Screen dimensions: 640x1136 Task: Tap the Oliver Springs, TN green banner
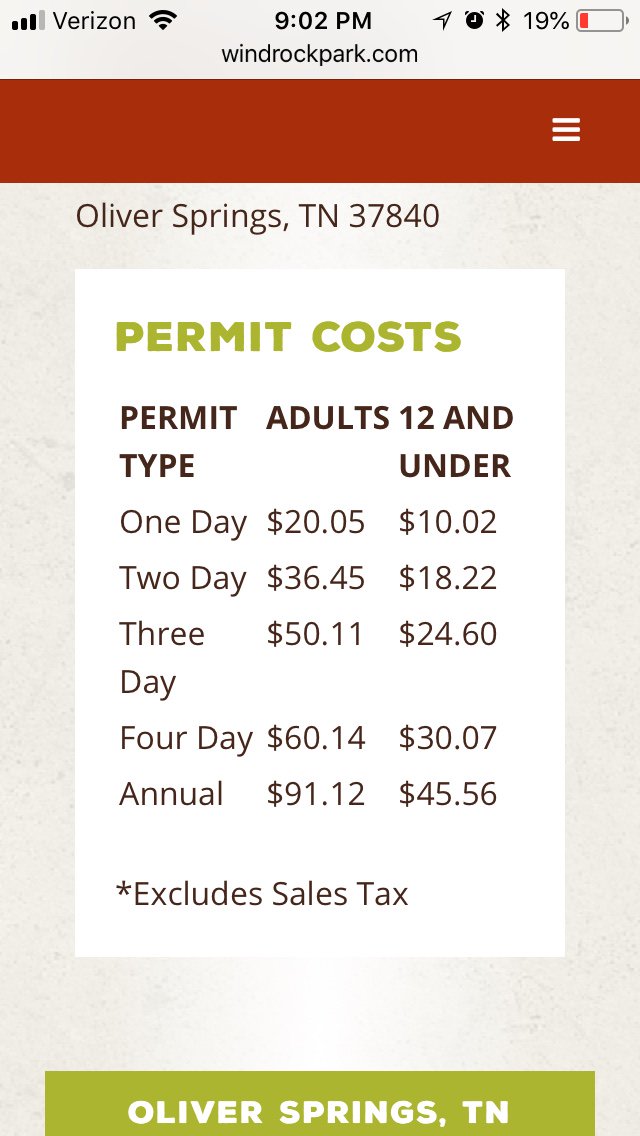tap(320, 1110)
